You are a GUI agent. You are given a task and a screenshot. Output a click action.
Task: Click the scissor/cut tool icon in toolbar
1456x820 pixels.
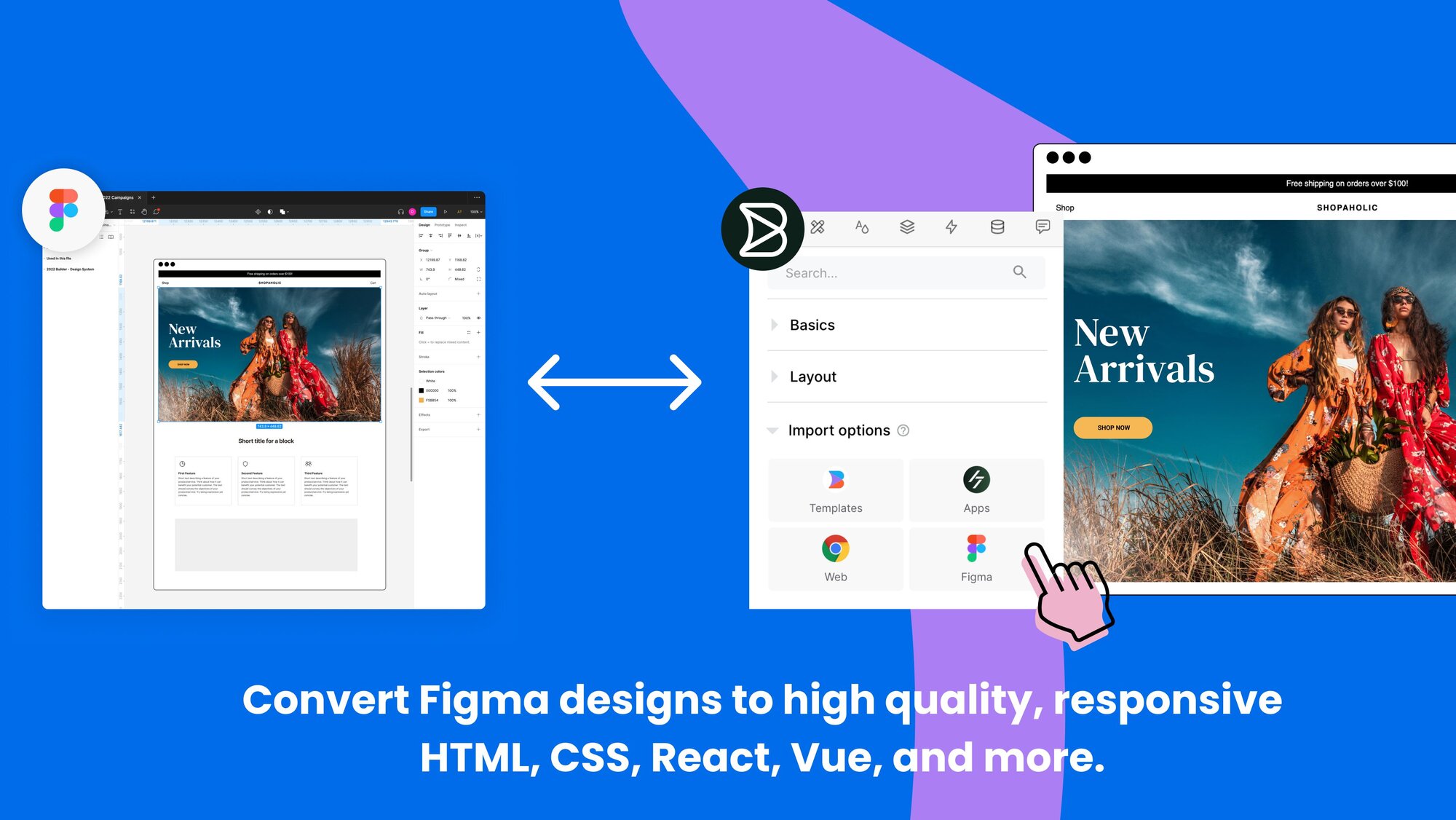[817, 228]
